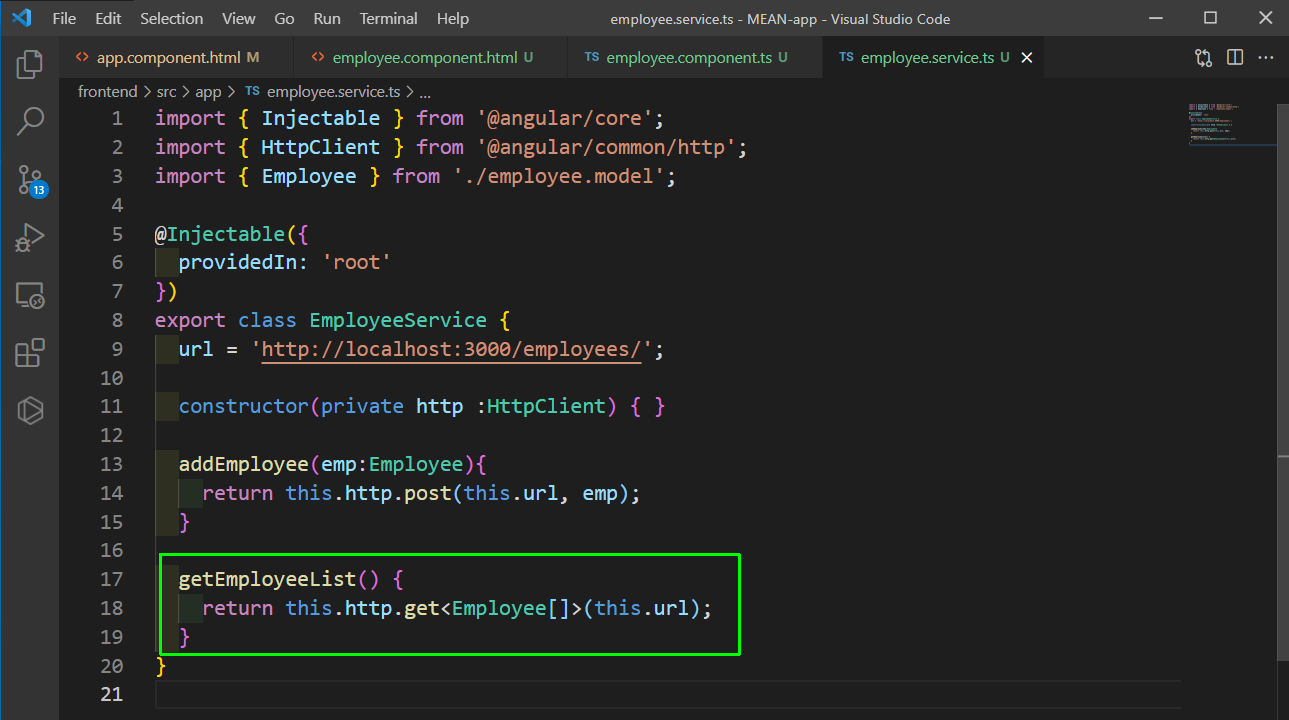
Task: Close the employee.service.ts tab
Action: [1026, 58]
